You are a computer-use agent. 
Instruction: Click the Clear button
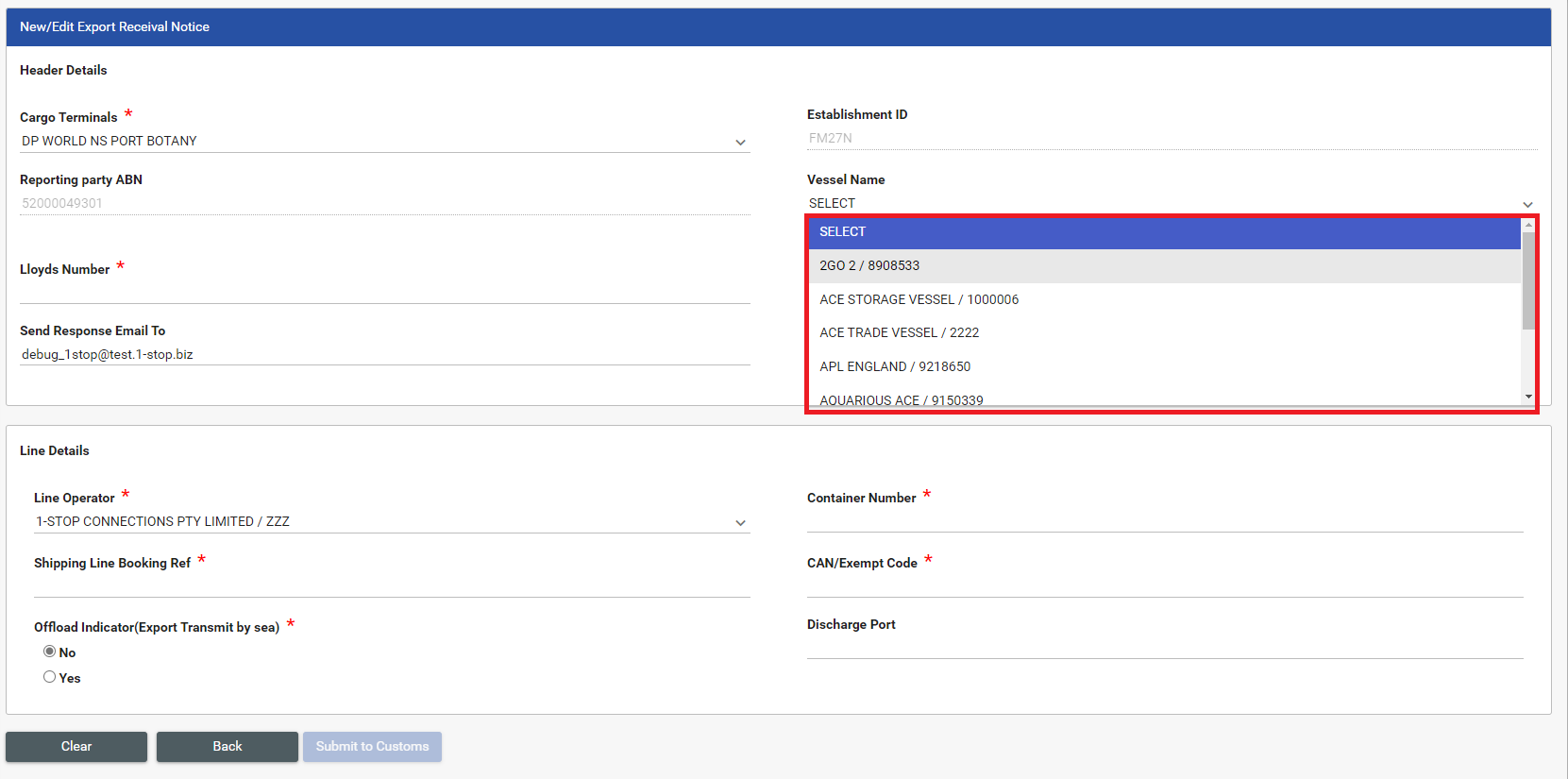[x=76, y=747]
